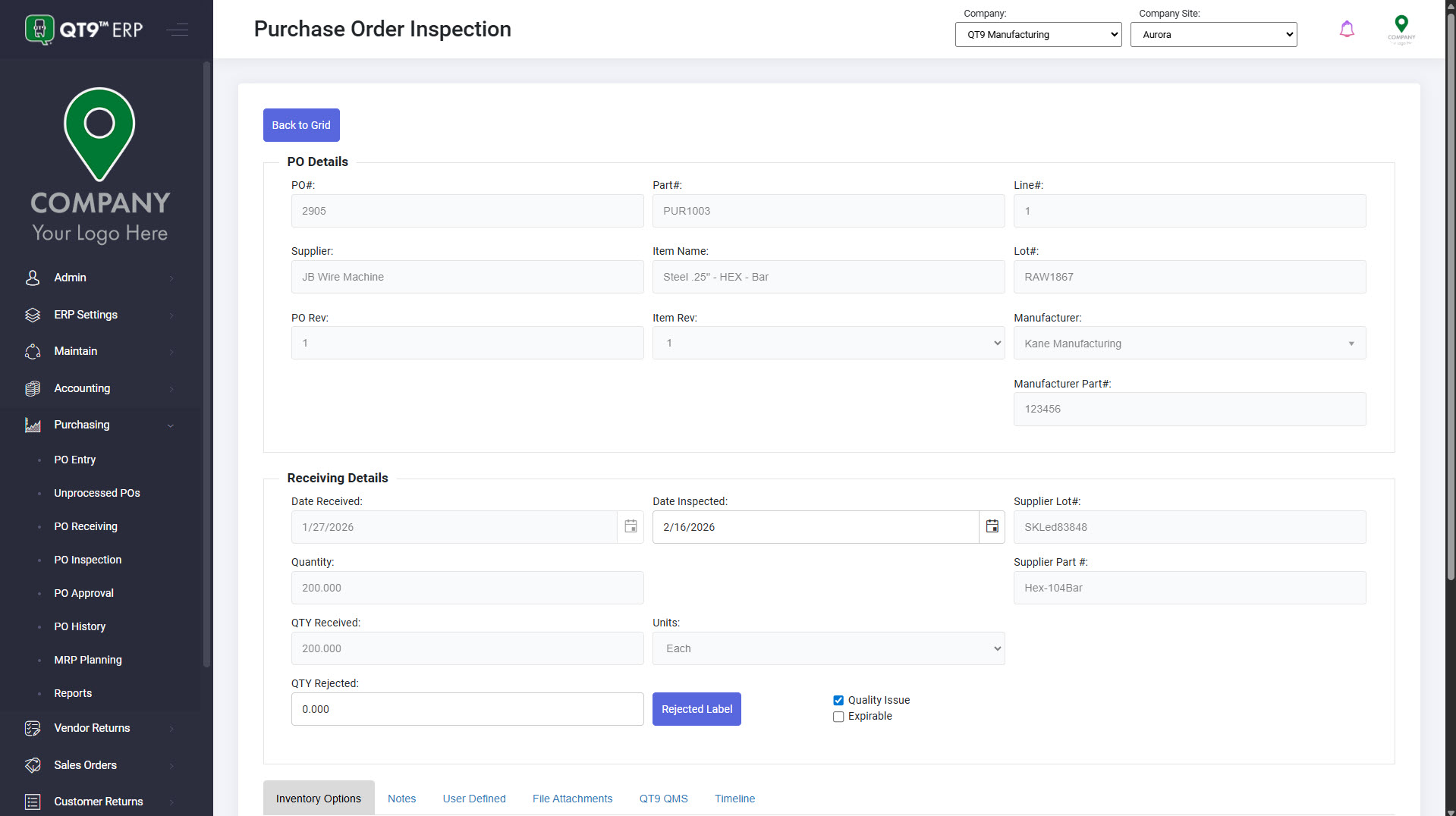
Task: Open PO History in the sidebar
Action: click(80, 626)
